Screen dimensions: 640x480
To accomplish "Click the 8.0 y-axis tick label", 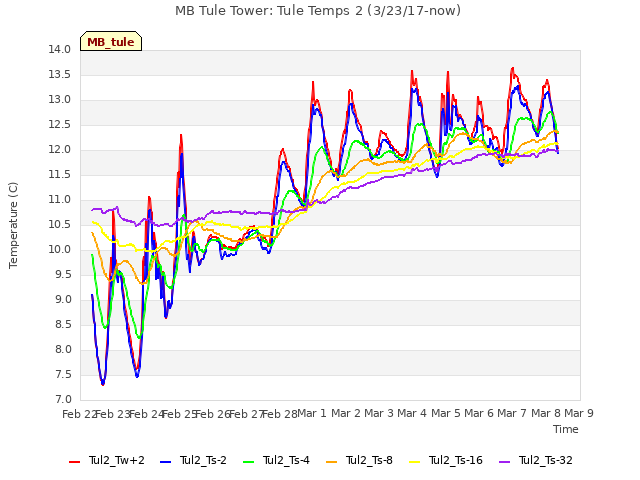I will pyautogui.click(x=63, y=349).
